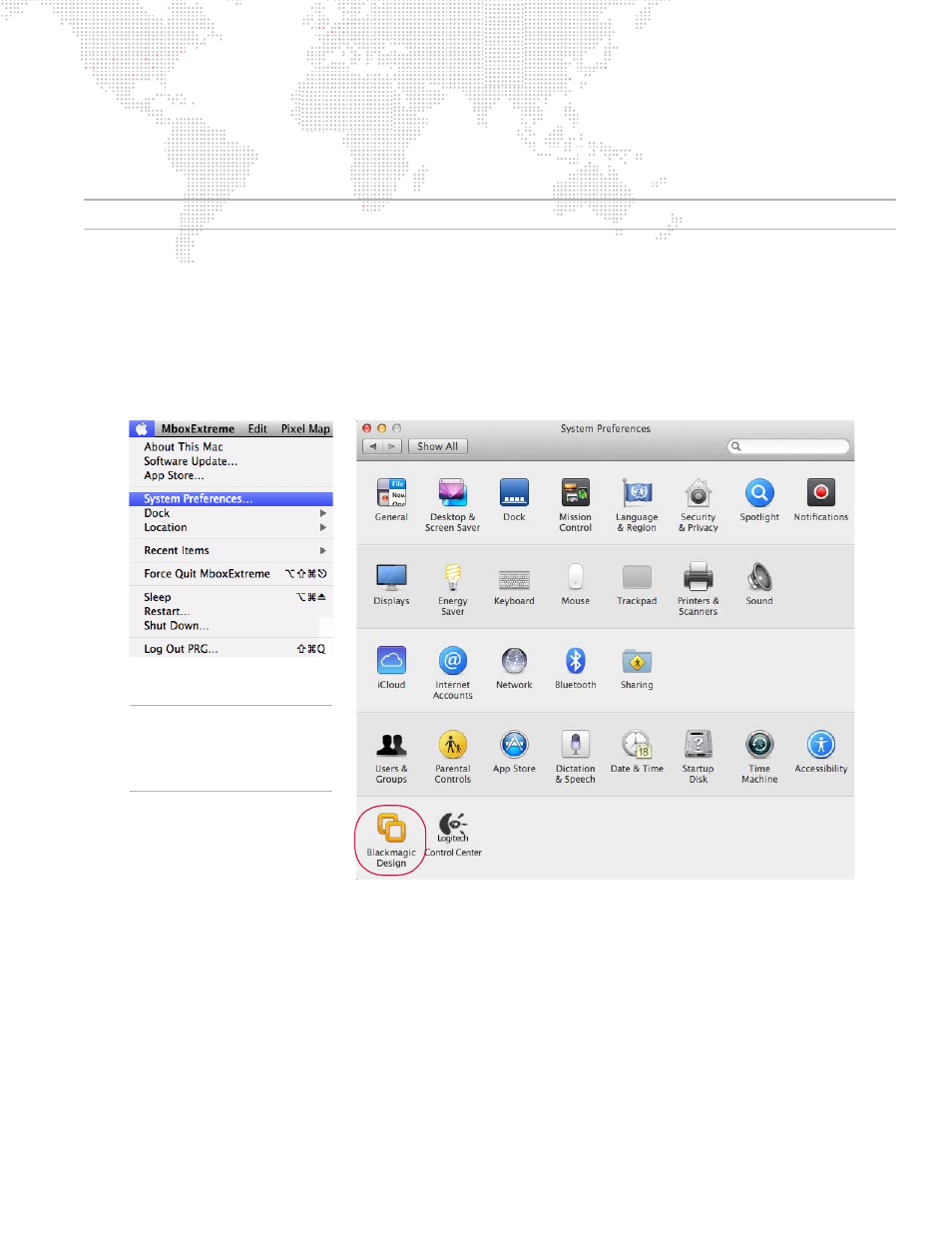952x1233 pixels.
Task: Open the Pixel Map menu
Action: click(x=305, y=428)
